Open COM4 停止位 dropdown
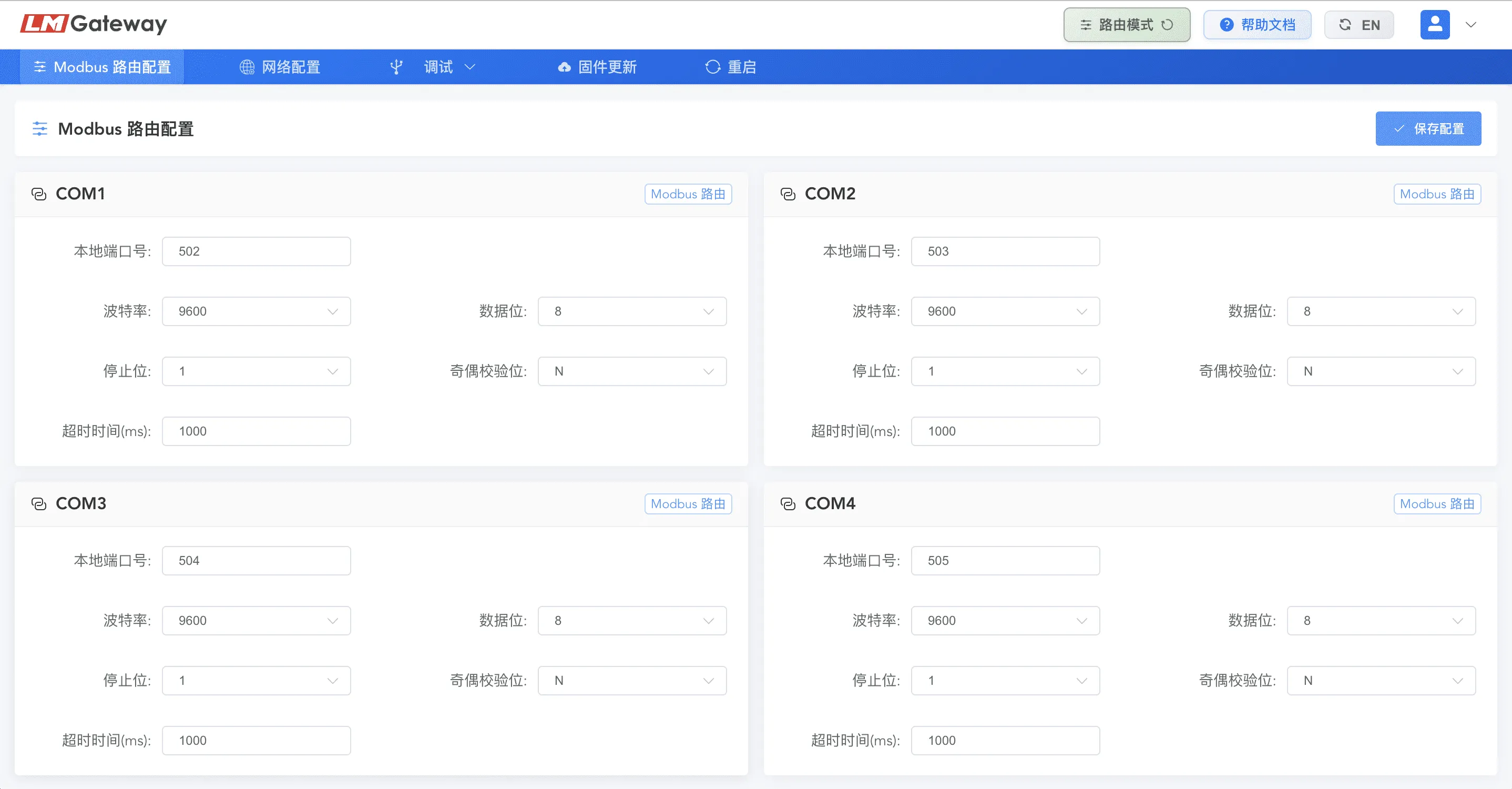1512x789 pixels. (x=1005, y=681)
